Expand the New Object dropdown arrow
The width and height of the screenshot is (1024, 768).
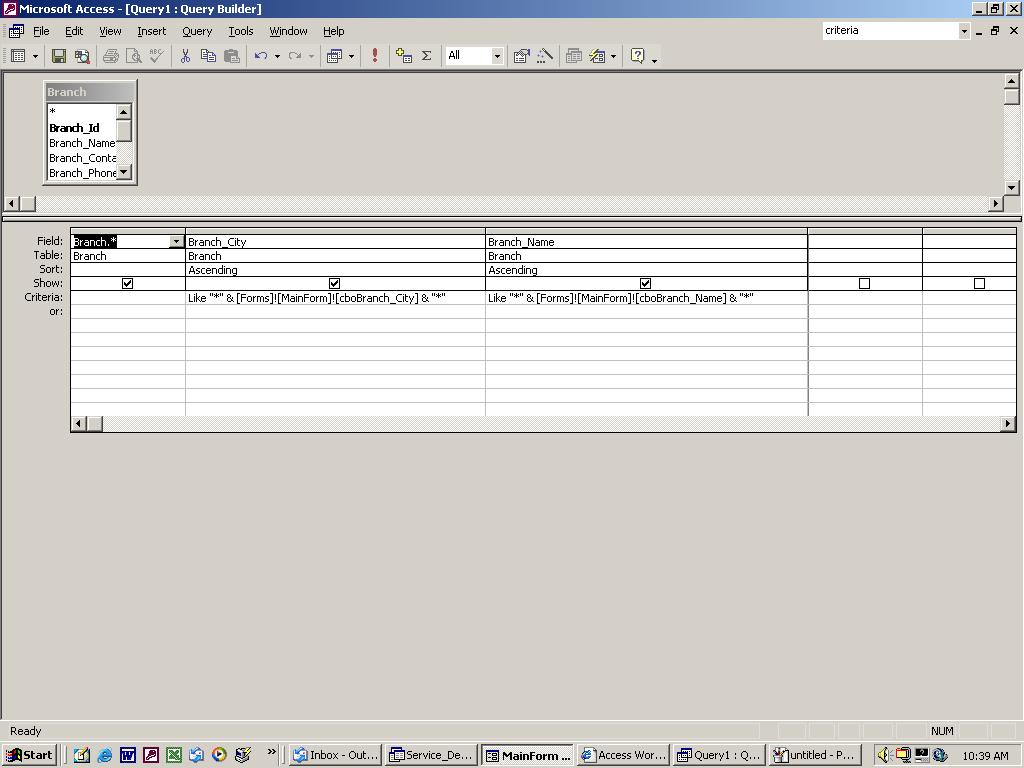[613, 56]
